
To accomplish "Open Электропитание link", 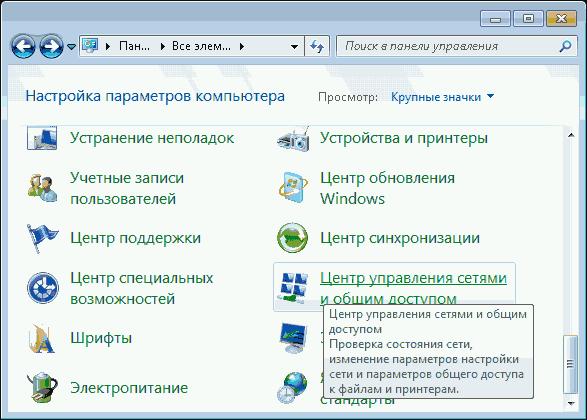I will point(129,388).
